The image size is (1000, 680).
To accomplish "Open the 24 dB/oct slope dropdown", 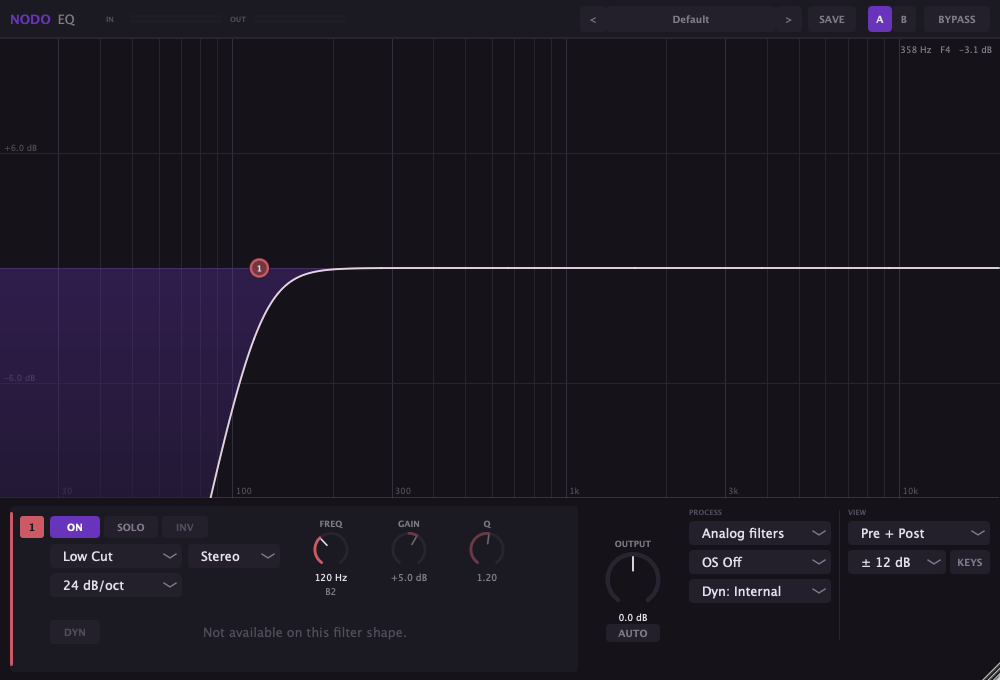I will pyautogui.click(x=116, y=585).
